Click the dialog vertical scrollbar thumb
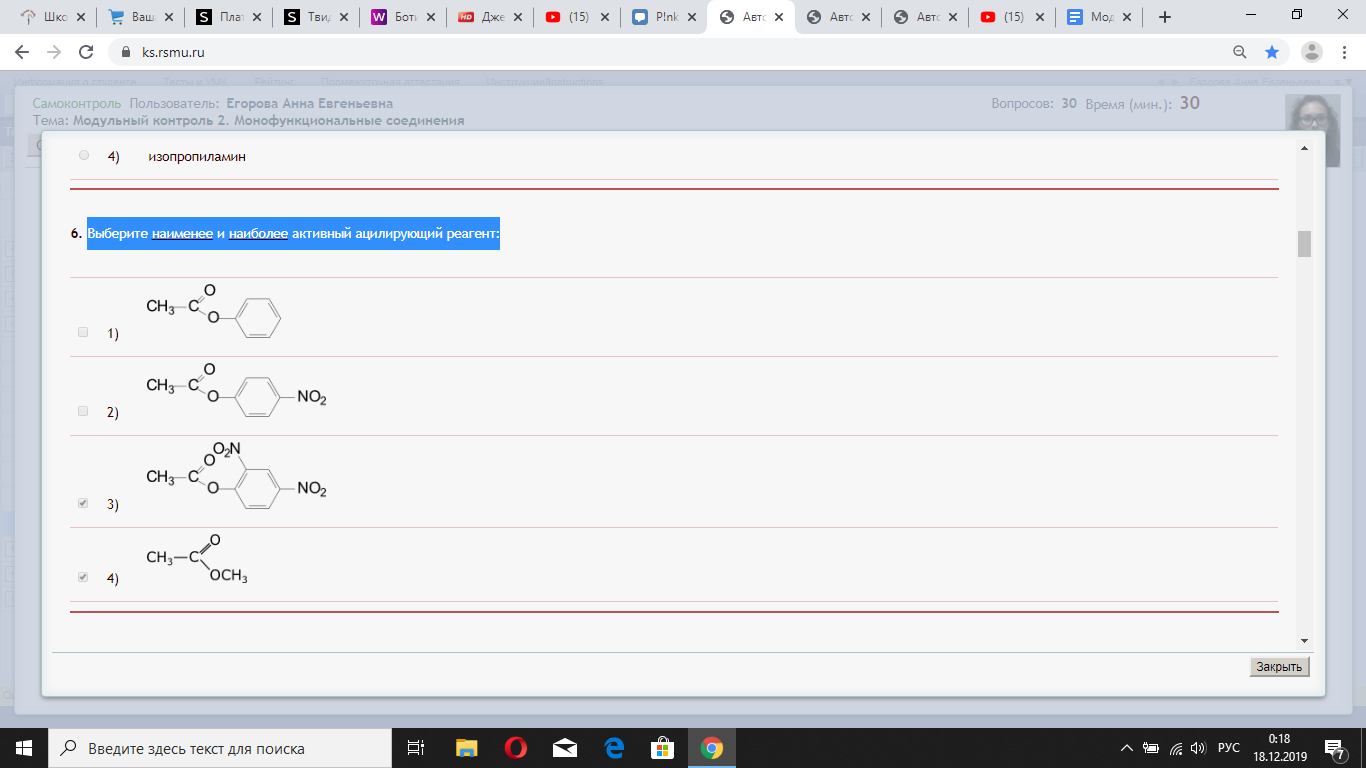1366x768 pixels. click(x=1304, y=244)
